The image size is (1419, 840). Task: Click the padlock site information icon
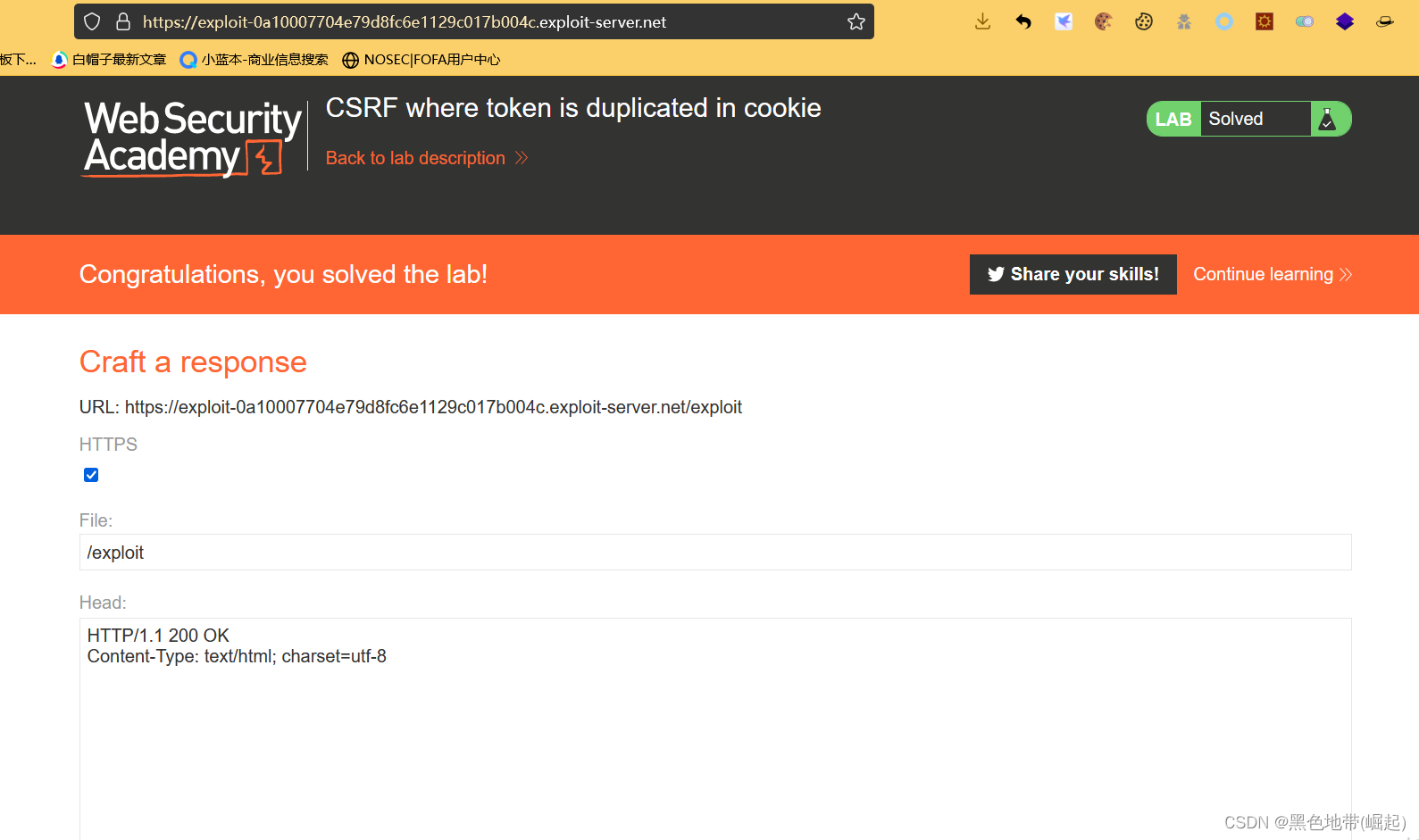point(123,21)
